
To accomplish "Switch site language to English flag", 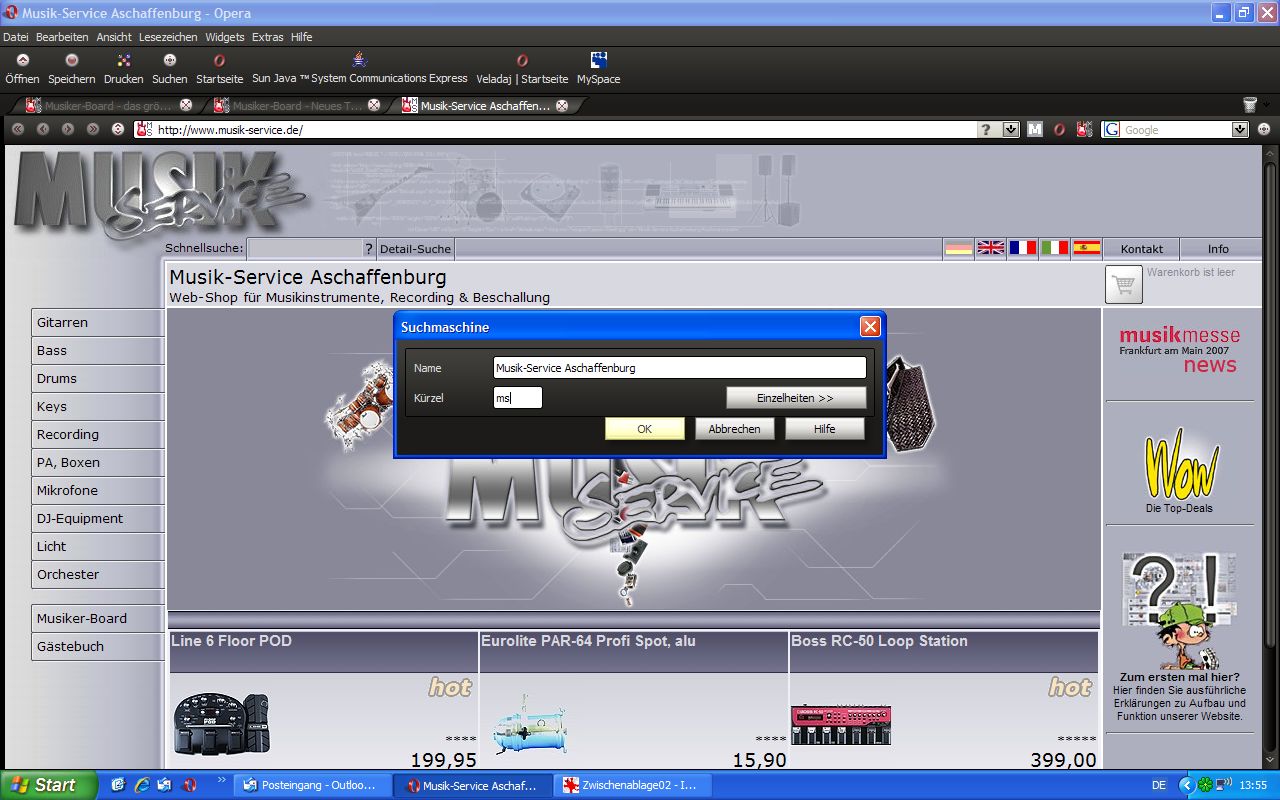I will pos(991,248).
